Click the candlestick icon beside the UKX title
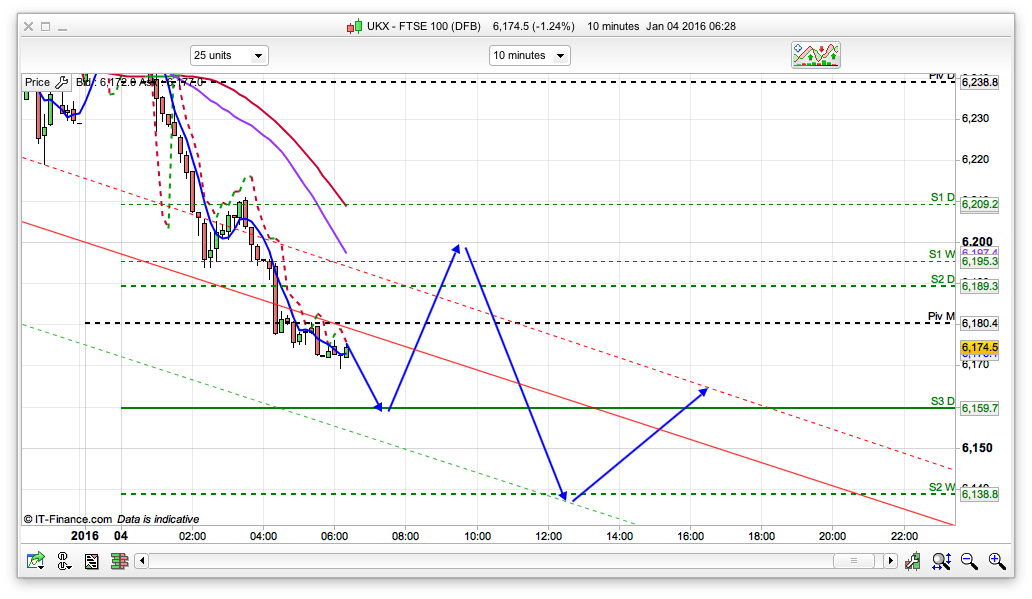Screen dimensions: 1032x599 coord(354,26)
